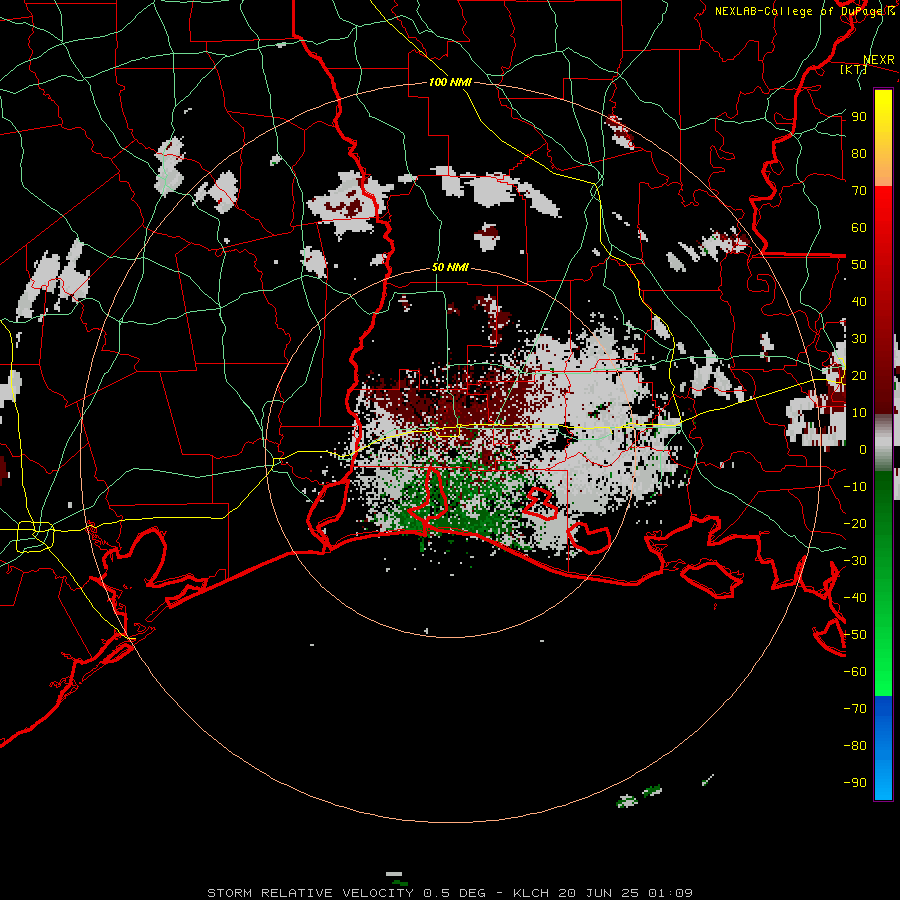Select the positive 40 value on the velocity scale
The width and height of the screenshot is (900, 900).
pos(859,302)
